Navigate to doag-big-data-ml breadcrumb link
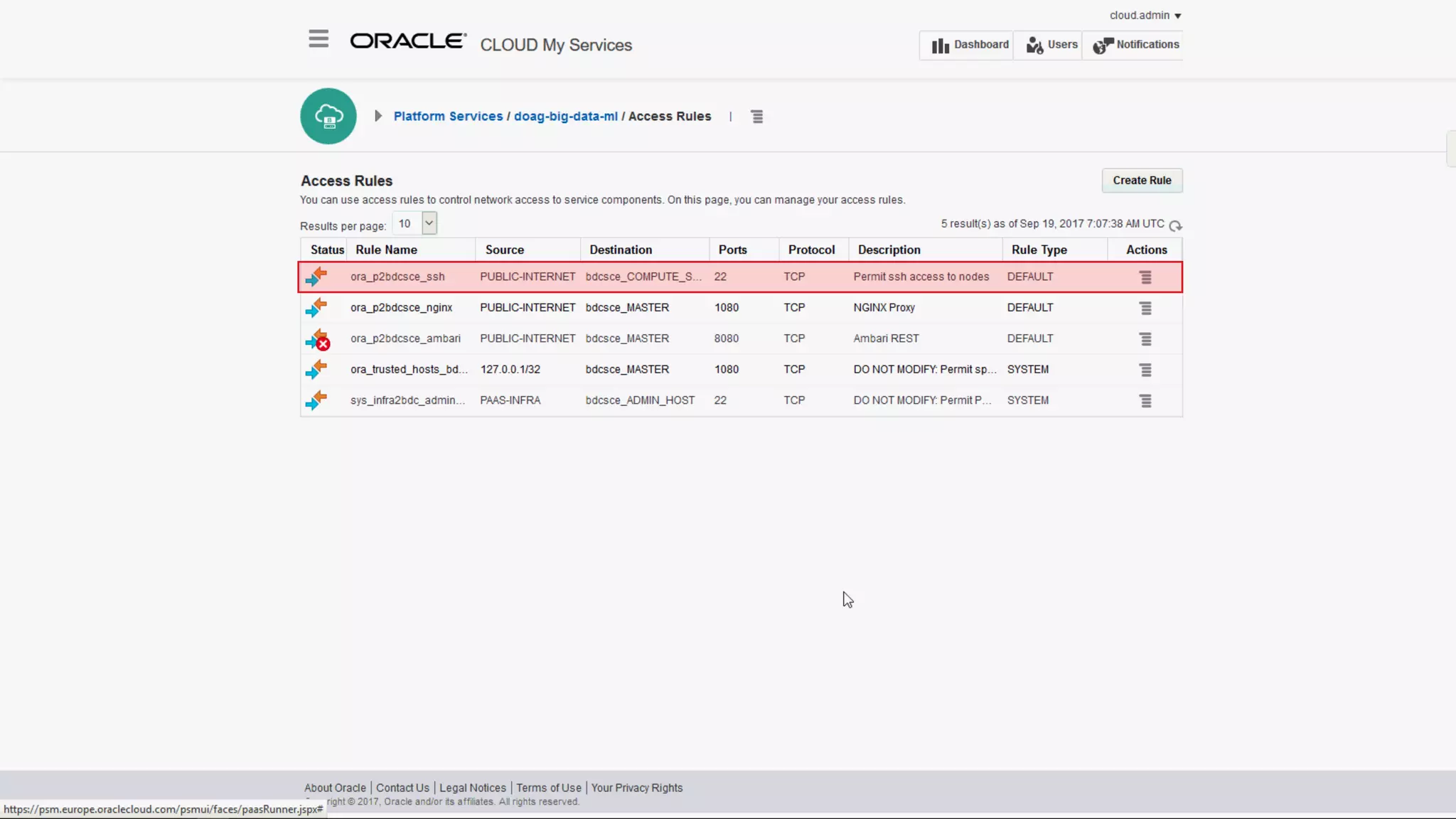The image size is (1456, 819). click(565, 116)
